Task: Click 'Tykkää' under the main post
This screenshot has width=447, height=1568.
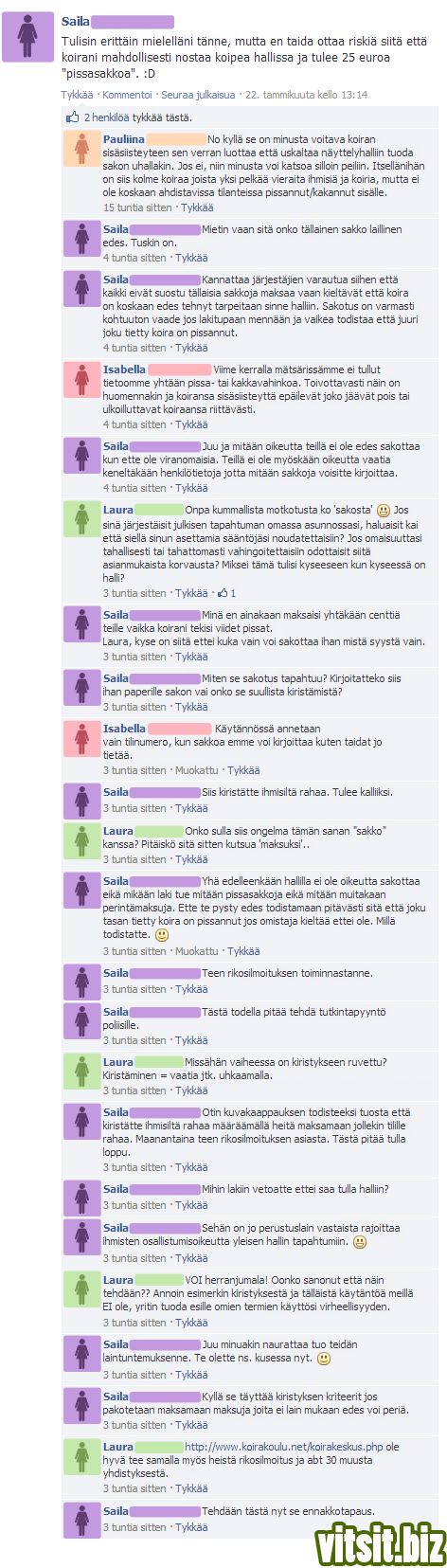Action: [78, 95]
